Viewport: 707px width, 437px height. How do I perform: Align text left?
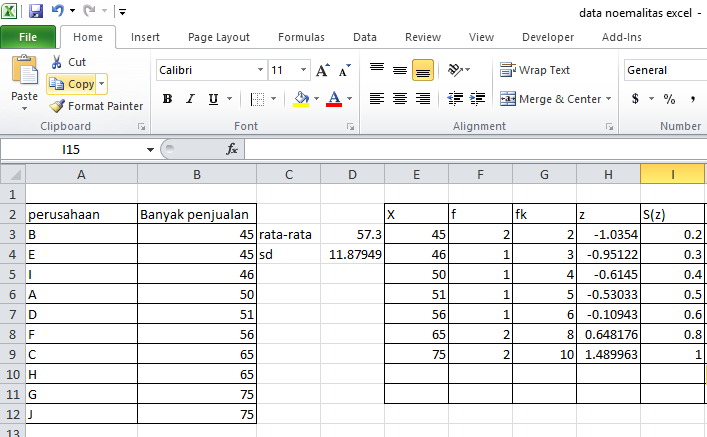tap(377, 98)
